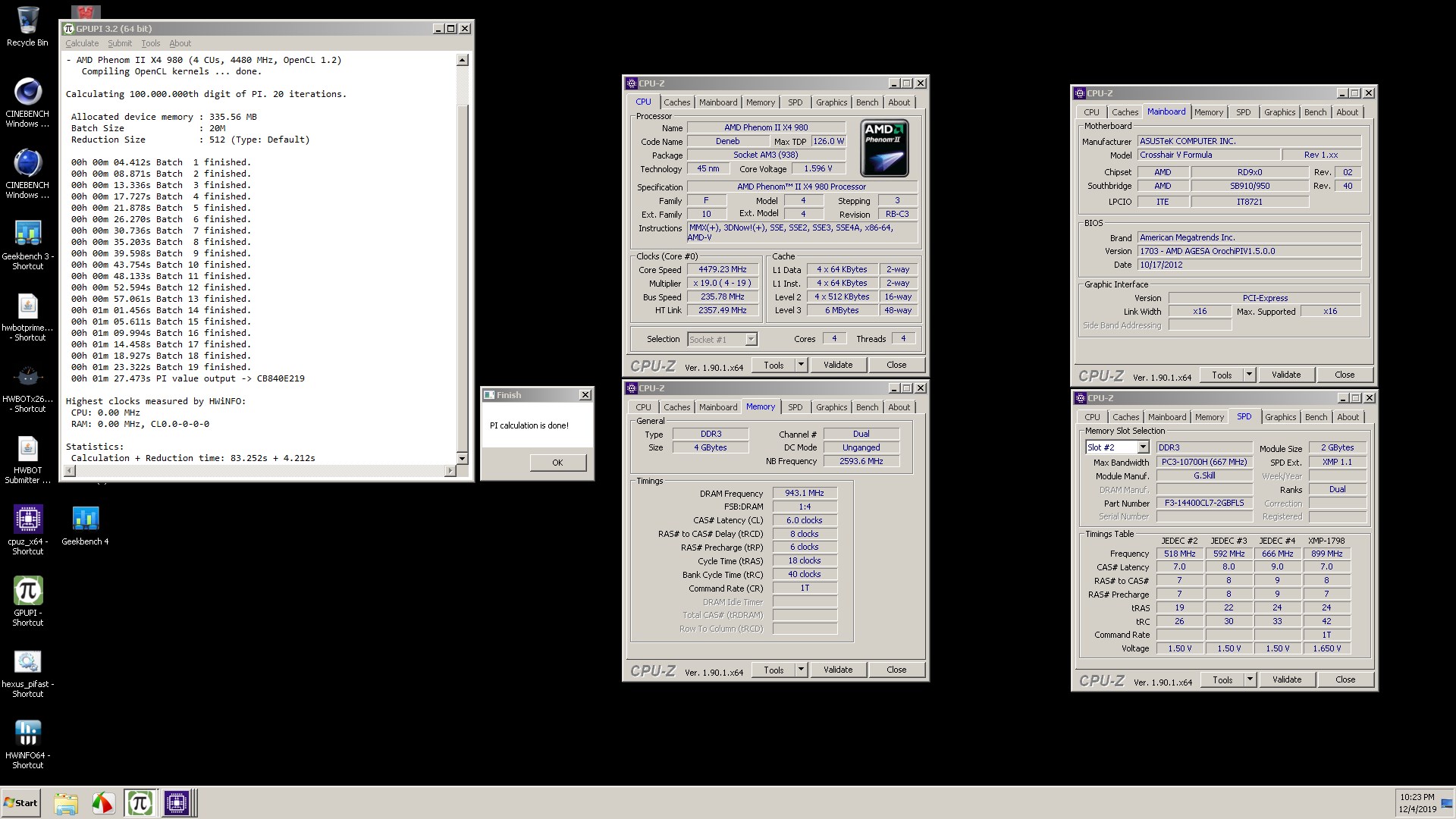Viewport: 1456px width, 819px height.
Task: Click Validate in the CPU tab window
Action: click(x=838, y=365)
